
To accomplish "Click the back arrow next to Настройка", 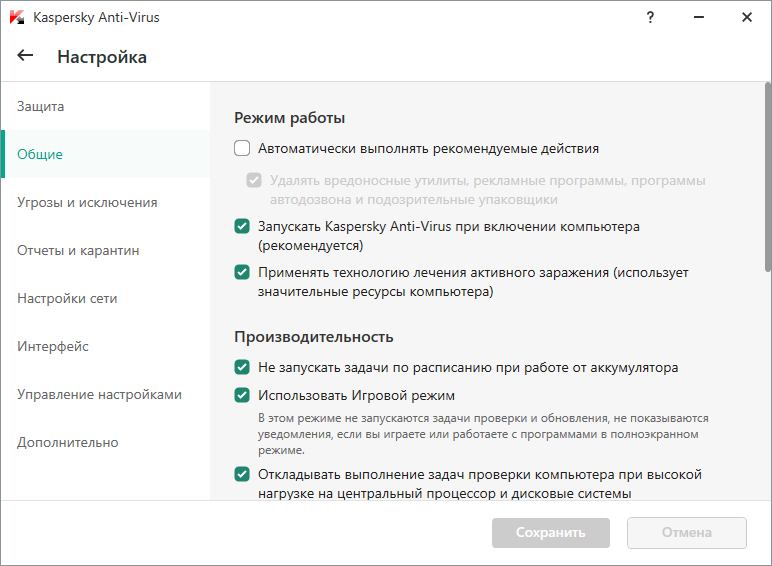I will point(26,56).
